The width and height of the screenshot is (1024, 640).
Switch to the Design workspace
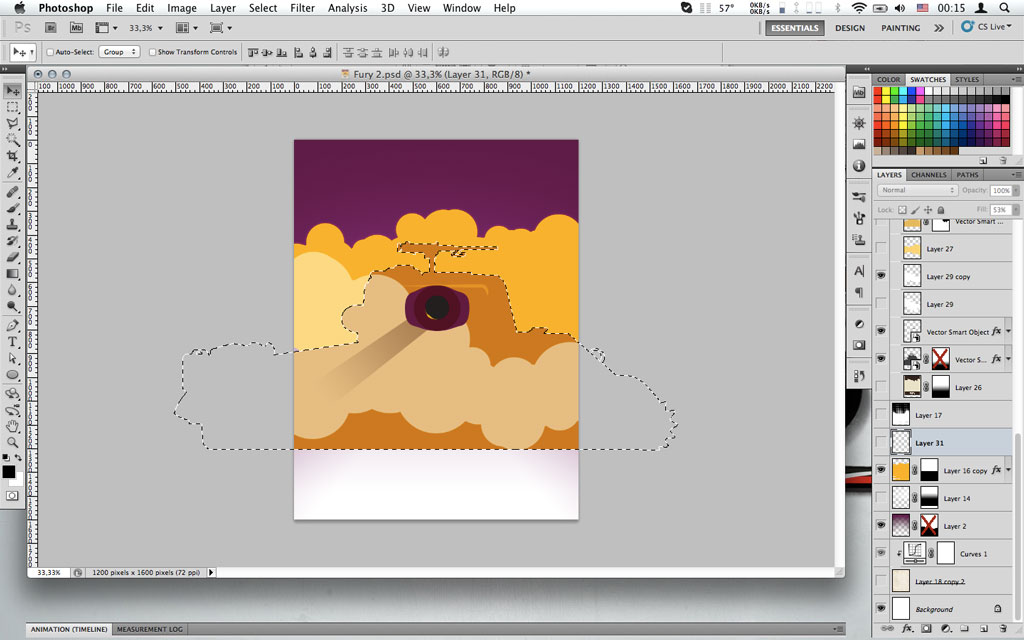(850, 28)
